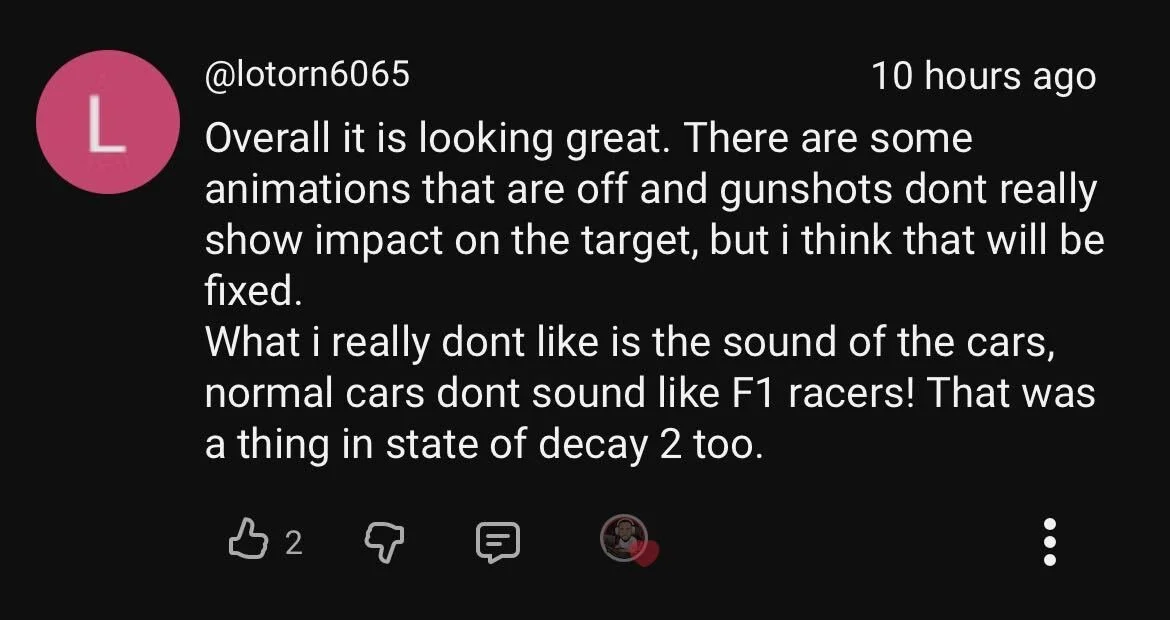Open replies via the speech bubble icon
Viewport: 1170px width, 620px height.
tap(498, 542)
